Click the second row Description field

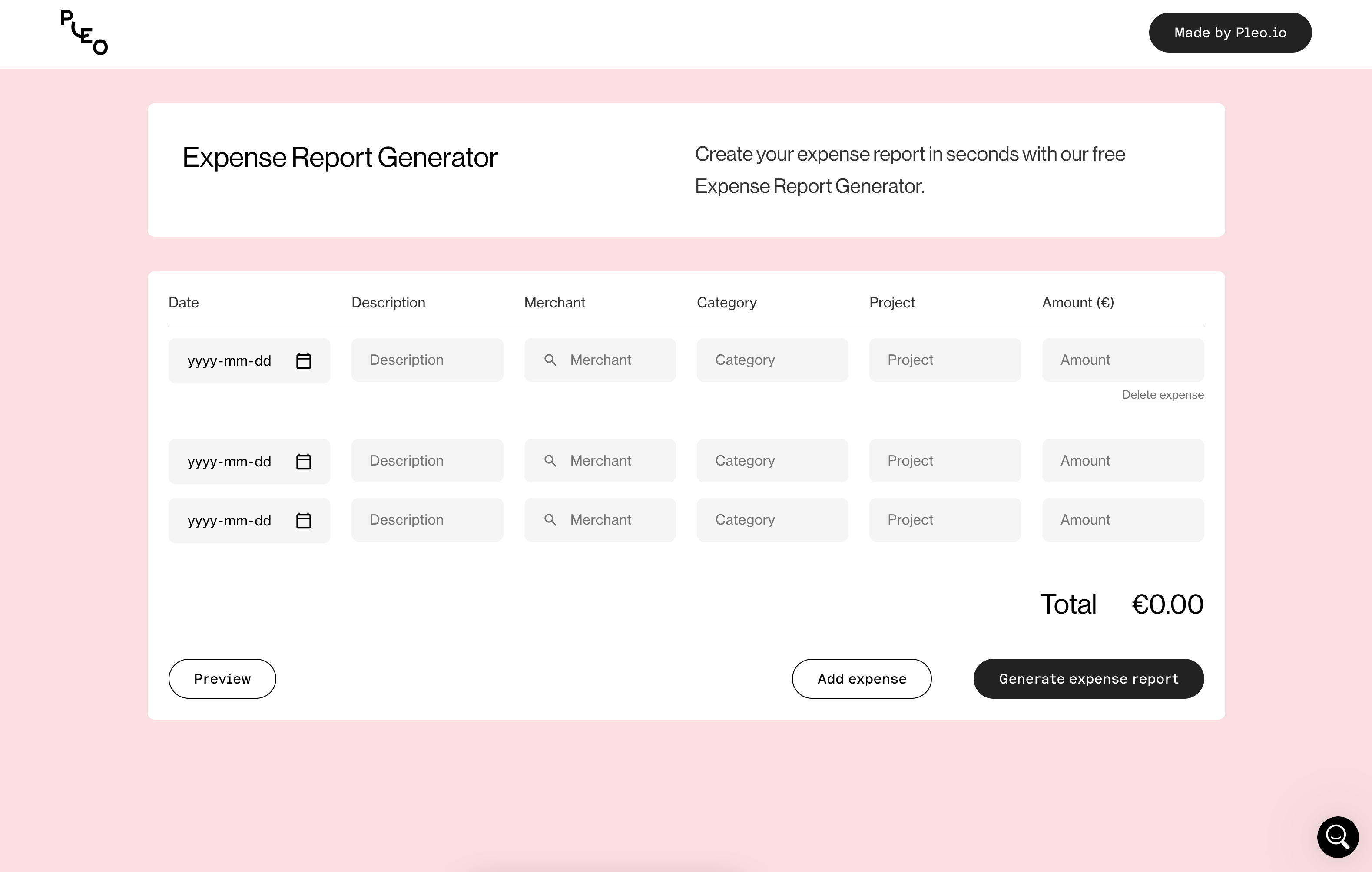pyautogui.click(x=428, y=461)
